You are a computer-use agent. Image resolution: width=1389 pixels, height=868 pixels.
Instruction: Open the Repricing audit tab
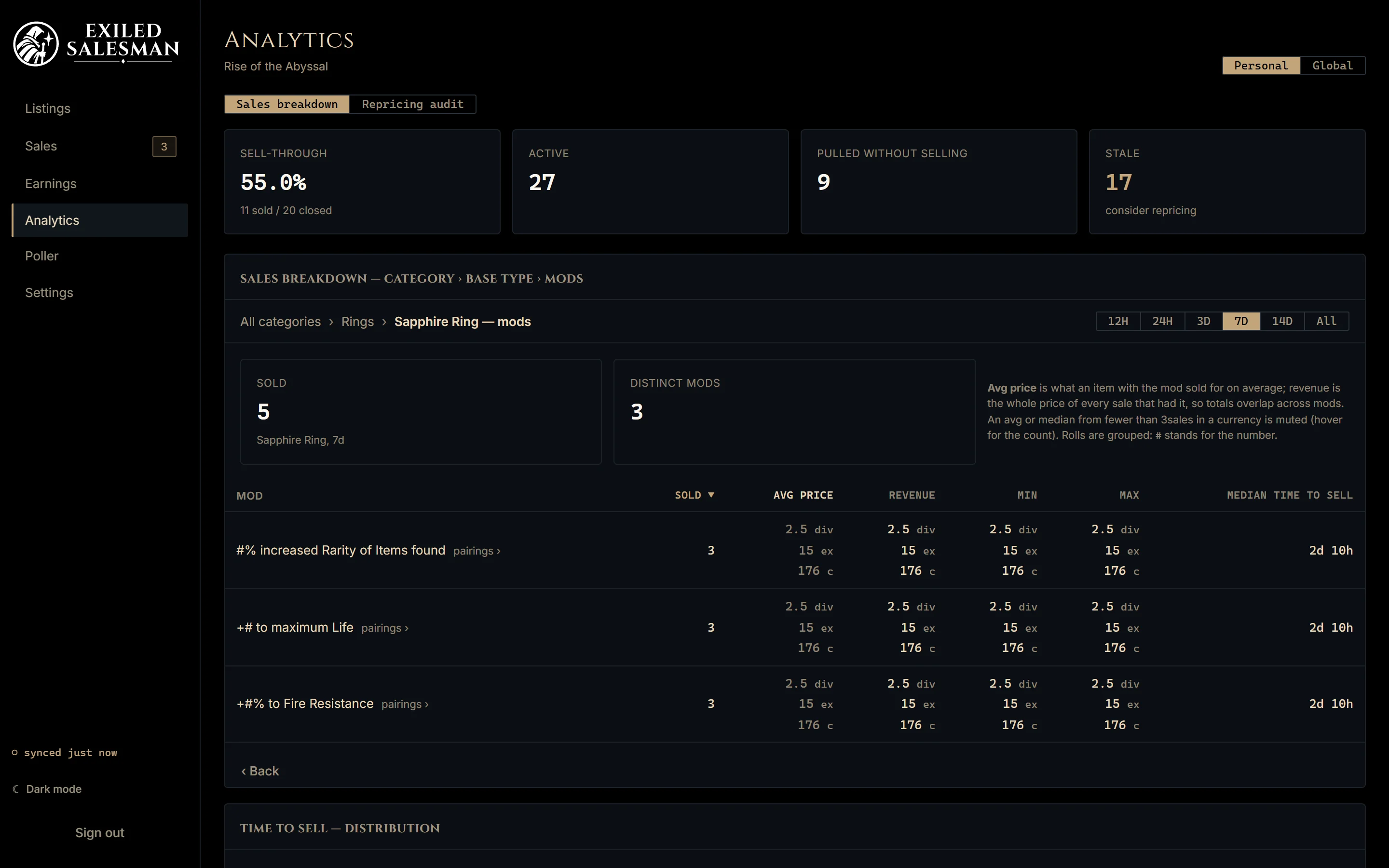coord(413,104)
